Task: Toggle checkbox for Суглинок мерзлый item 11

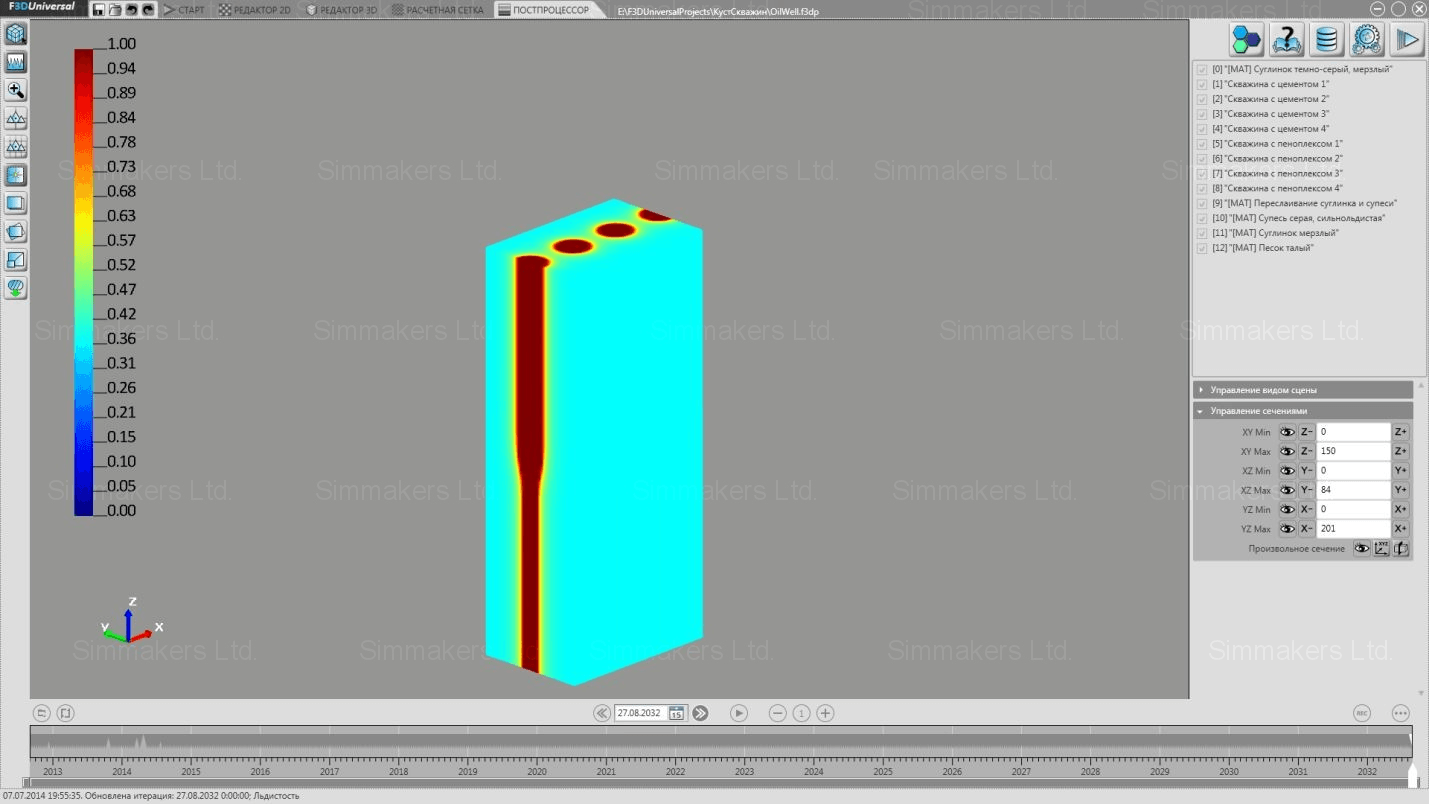Action: [x=1203, y=233]
